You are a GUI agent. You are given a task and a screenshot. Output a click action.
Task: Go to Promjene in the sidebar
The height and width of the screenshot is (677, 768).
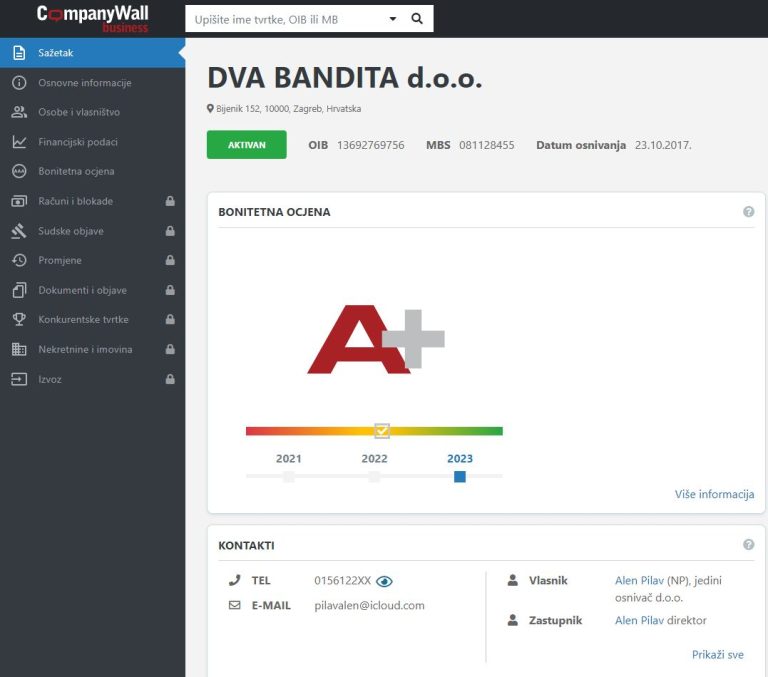point(93,260)
